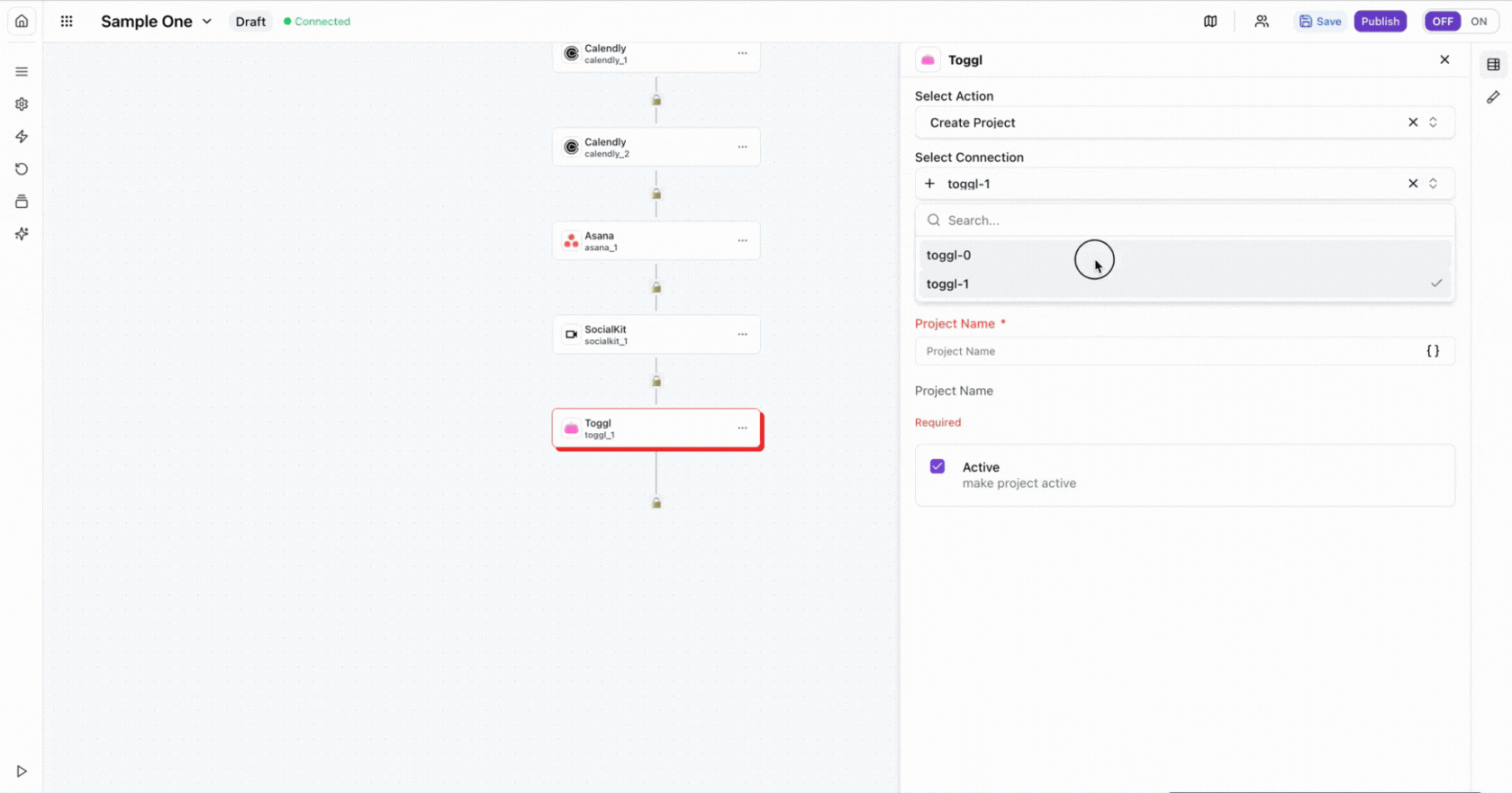
Task: Click the OFF toggle button
Action: 1443,22
